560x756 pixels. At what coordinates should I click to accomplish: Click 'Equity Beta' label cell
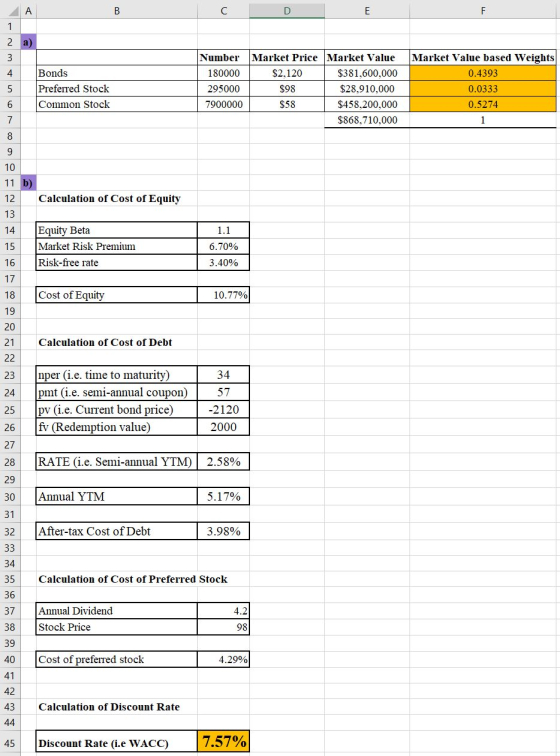[x=117, y=230]
